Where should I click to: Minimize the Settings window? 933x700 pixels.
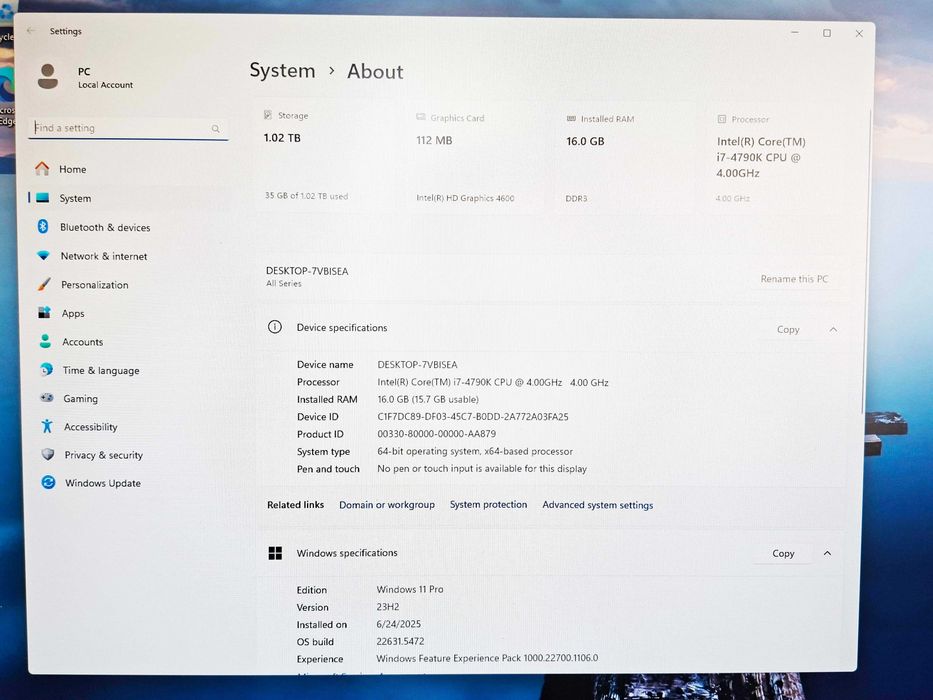(794, 32)
